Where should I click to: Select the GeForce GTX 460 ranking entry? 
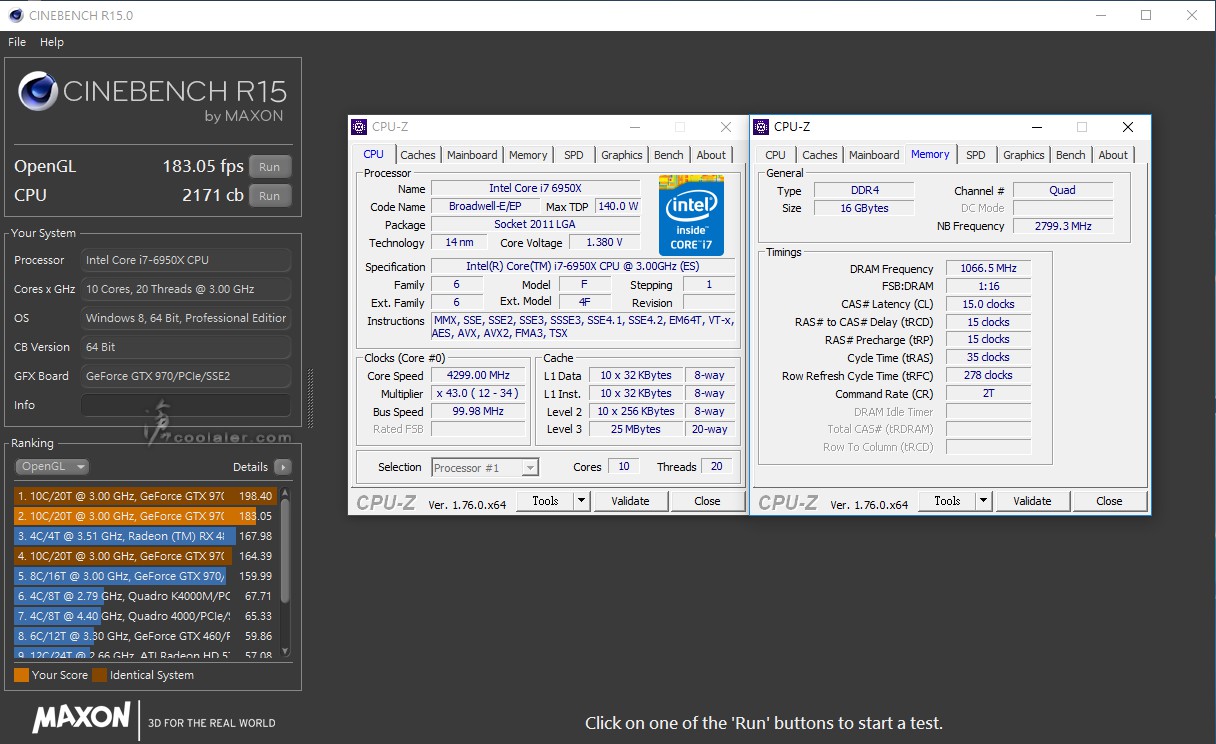(x=144, y=636)
